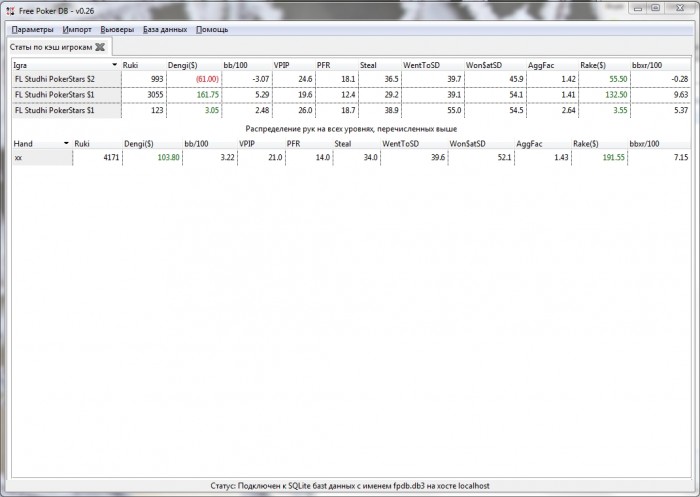Sort bottom table by Rake($) header
This screenshot has width=700, height=497.
[x=599, y=144]
